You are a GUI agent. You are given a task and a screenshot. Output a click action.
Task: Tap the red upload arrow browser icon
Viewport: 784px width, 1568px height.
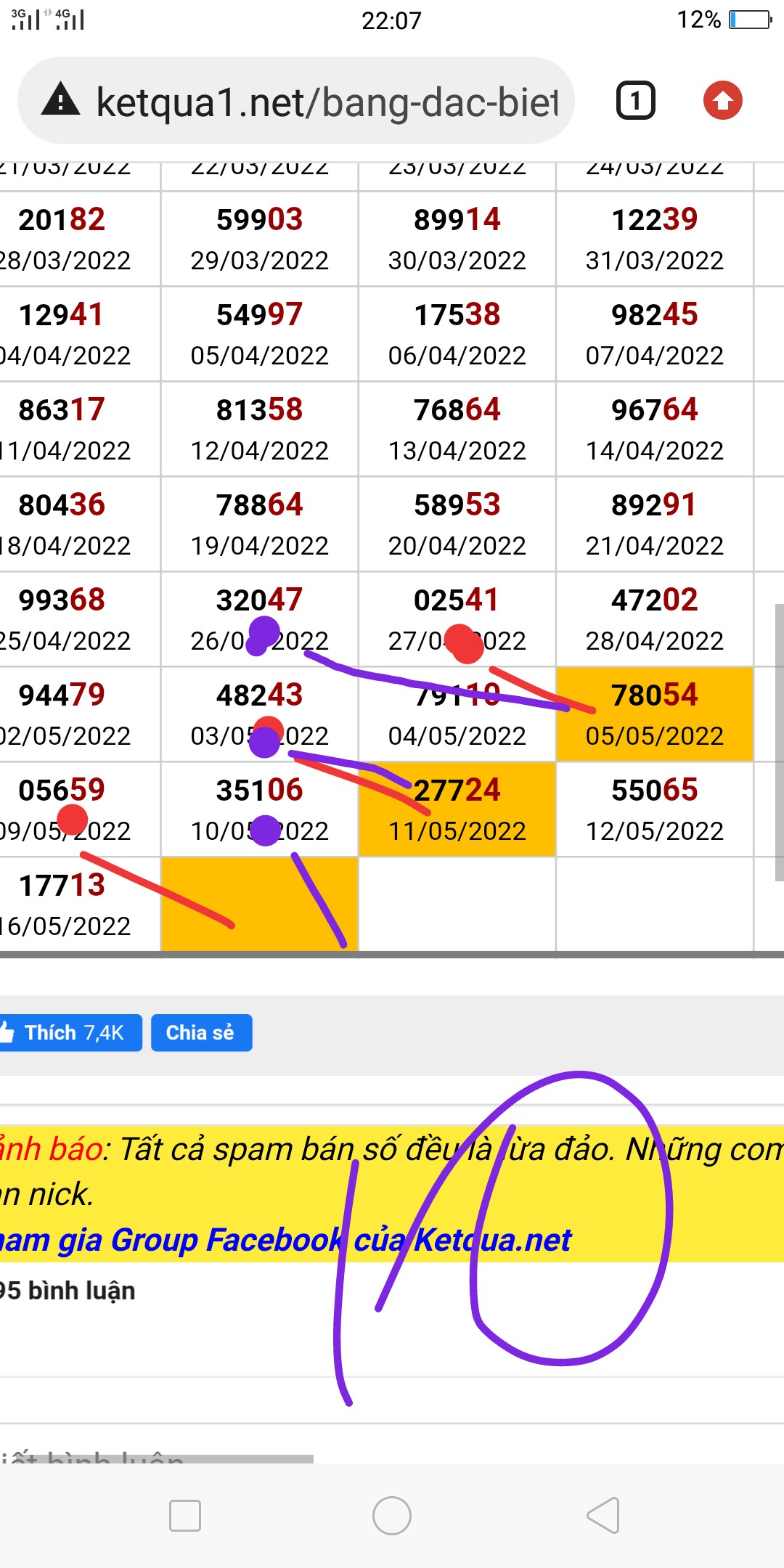pyautogui.click(x=722, y=100)
